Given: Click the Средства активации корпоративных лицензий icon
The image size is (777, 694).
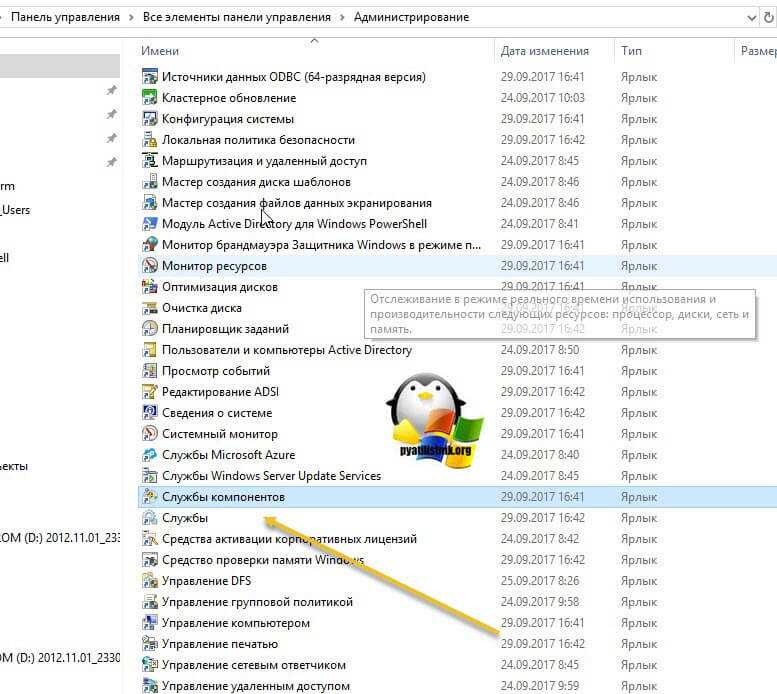Looking at the screenshot, I should [x=150, y=538].
